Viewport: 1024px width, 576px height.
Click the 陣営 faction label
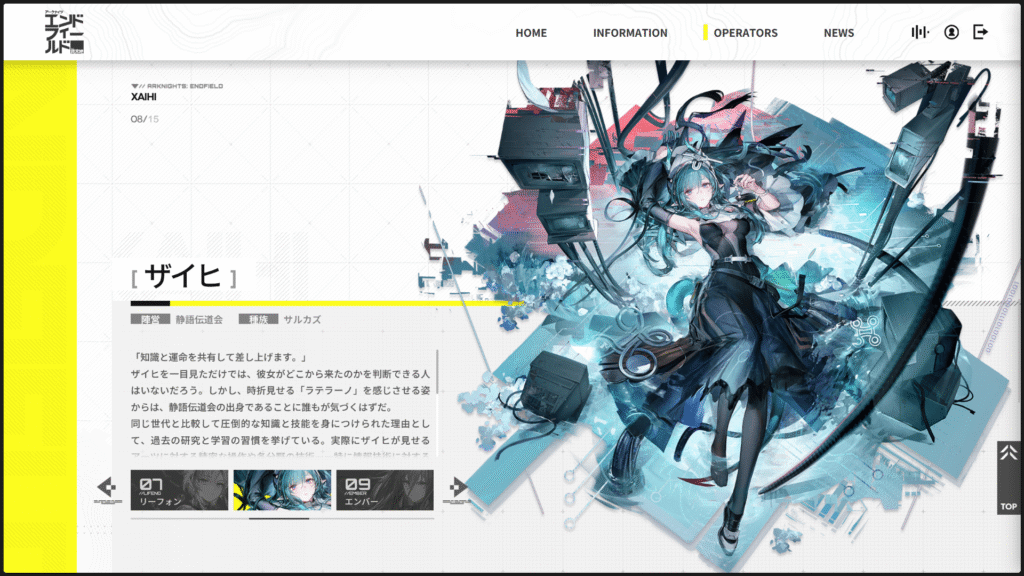point(150,319)
